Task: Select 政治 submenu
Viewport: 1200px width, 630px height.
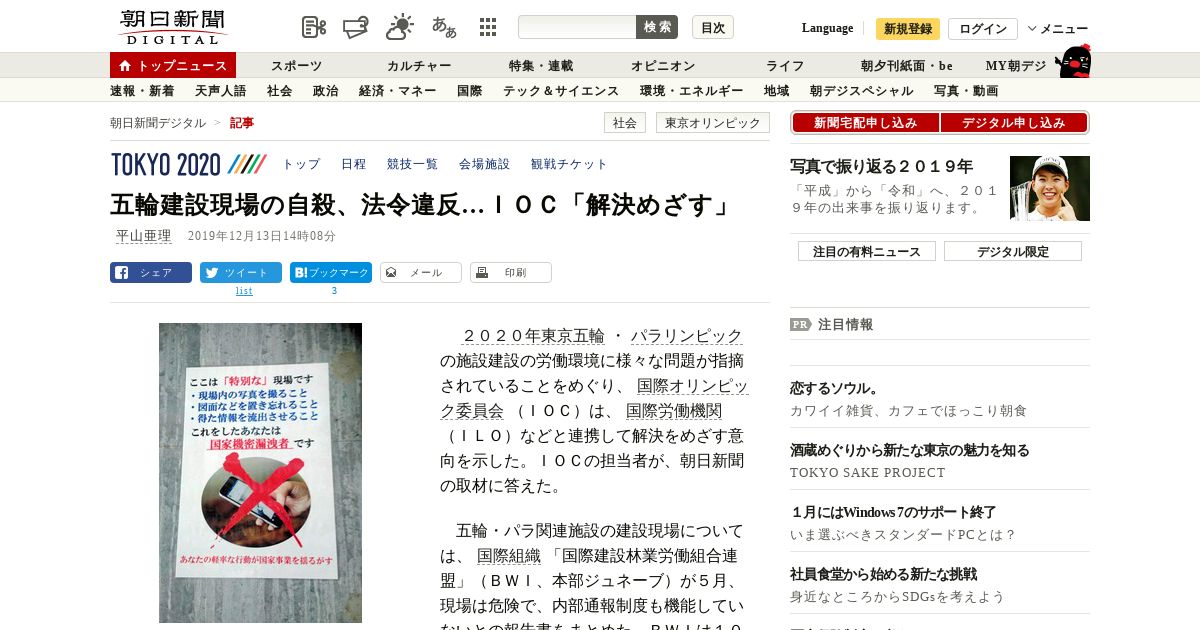Action: click(x=325, y=90)
